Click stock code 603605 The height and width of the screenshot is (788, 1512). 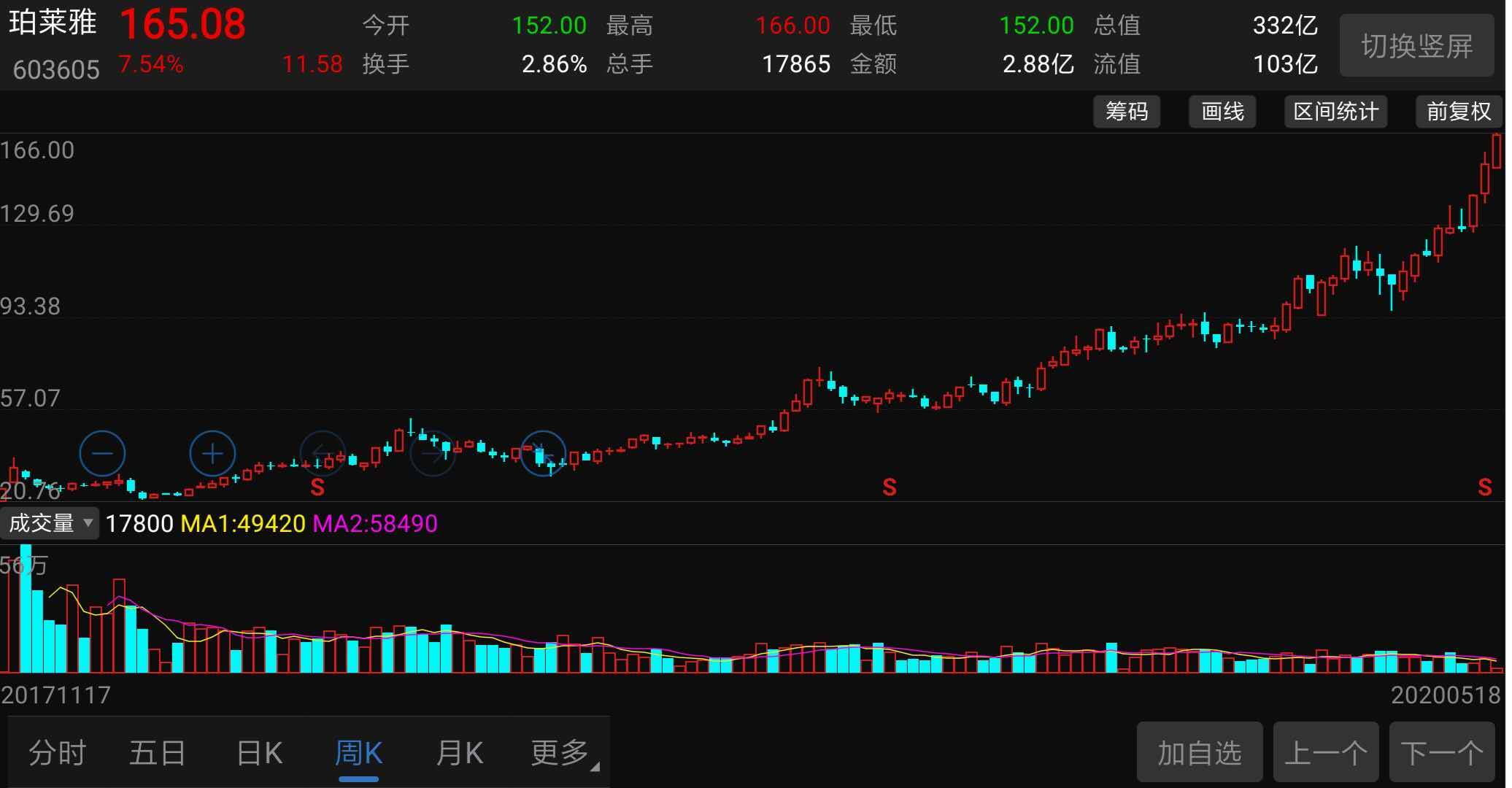[x=56, y=70]
